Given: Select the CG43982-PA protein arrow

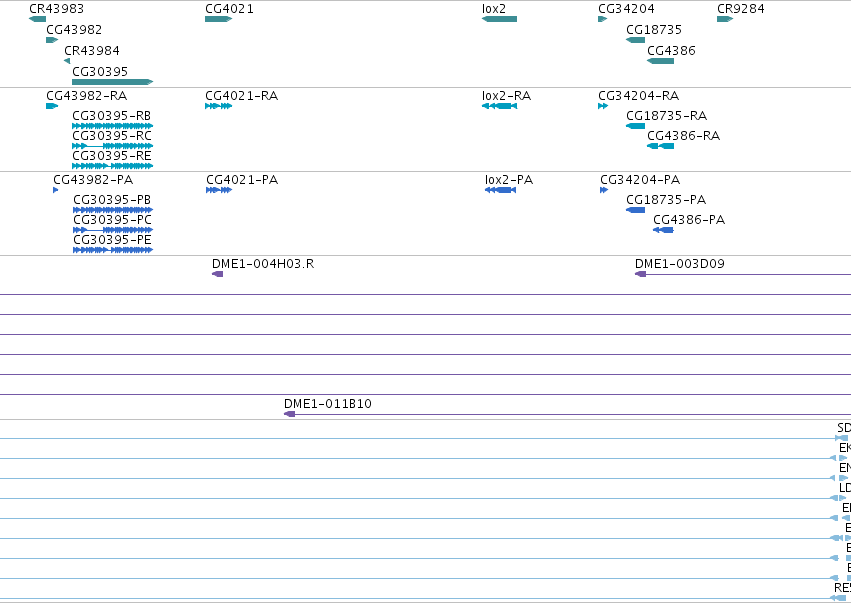Looking at the screenshot, I should click(55, 190).
